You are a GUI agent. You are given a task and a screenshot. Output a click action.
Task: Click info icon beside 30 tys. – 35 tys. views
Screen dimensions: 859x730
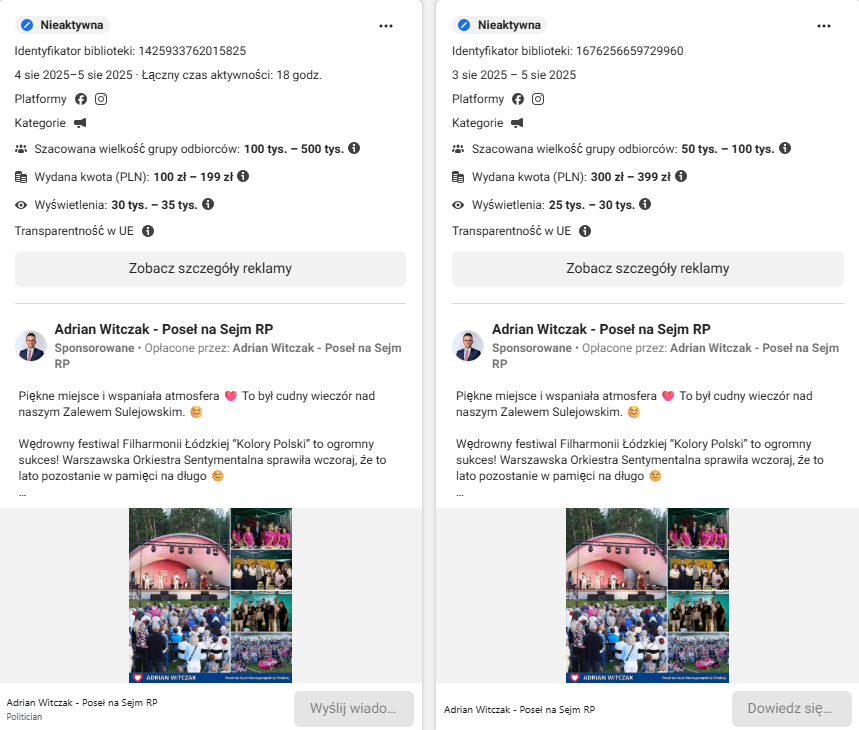click(x=208, y=204)
